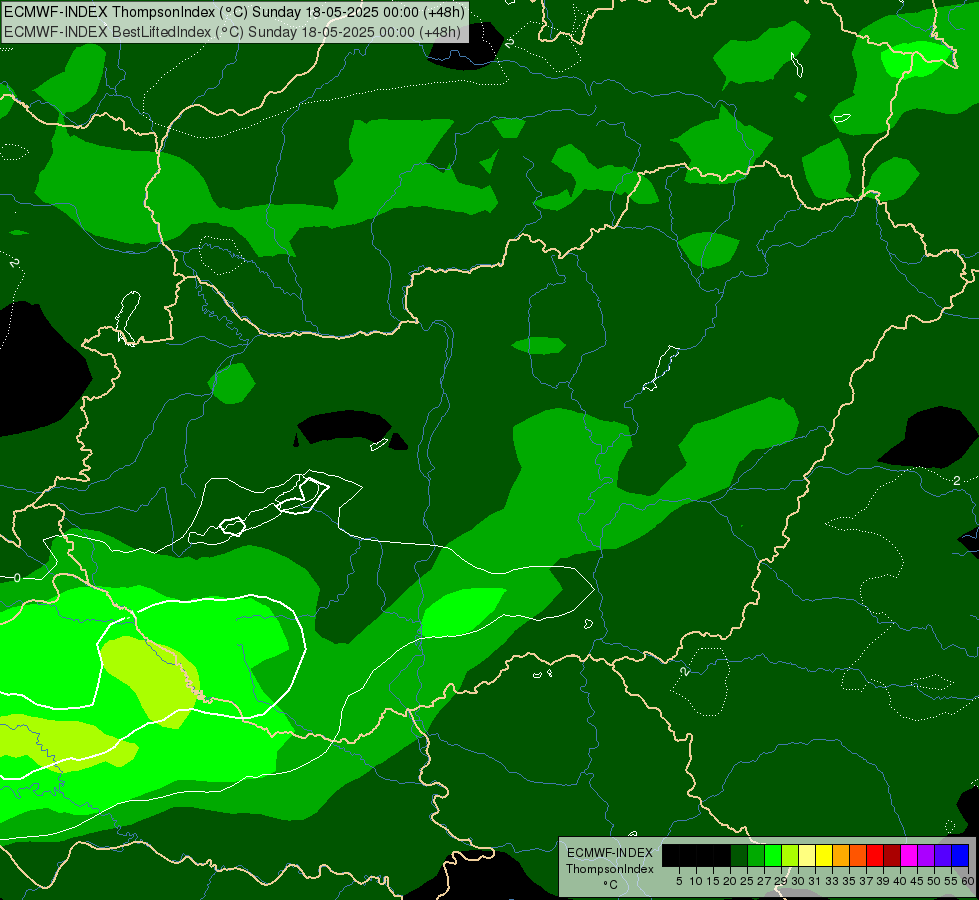The image size is (979, 900).
Task: Click the pure yellow 31–33 legend swatch
Action: [824, 855]
